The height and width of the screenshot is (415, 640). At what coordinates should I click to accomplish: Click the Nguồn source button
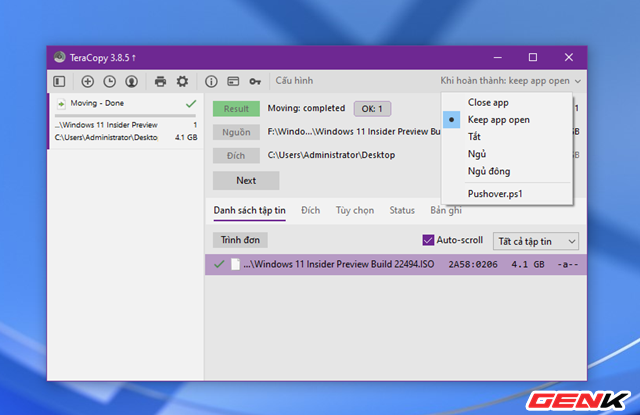tap(236, 132)
